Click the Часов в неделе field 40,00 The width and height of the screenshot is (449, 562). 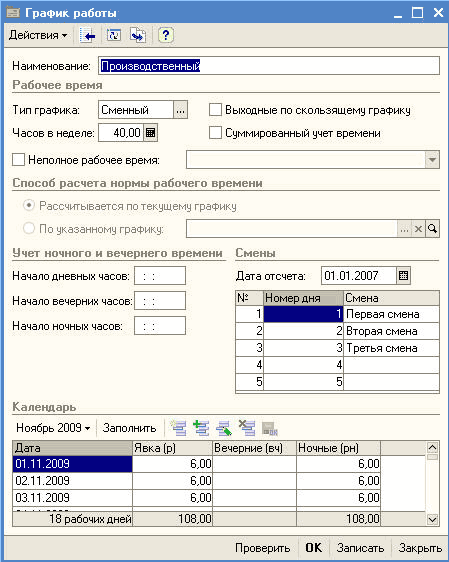121,133
